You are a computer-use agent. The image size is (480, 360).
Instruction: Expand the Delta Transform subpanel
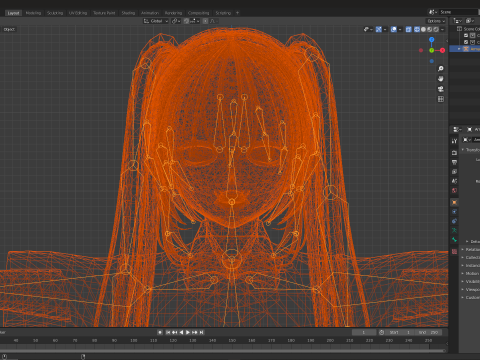(x=473, y=241)
